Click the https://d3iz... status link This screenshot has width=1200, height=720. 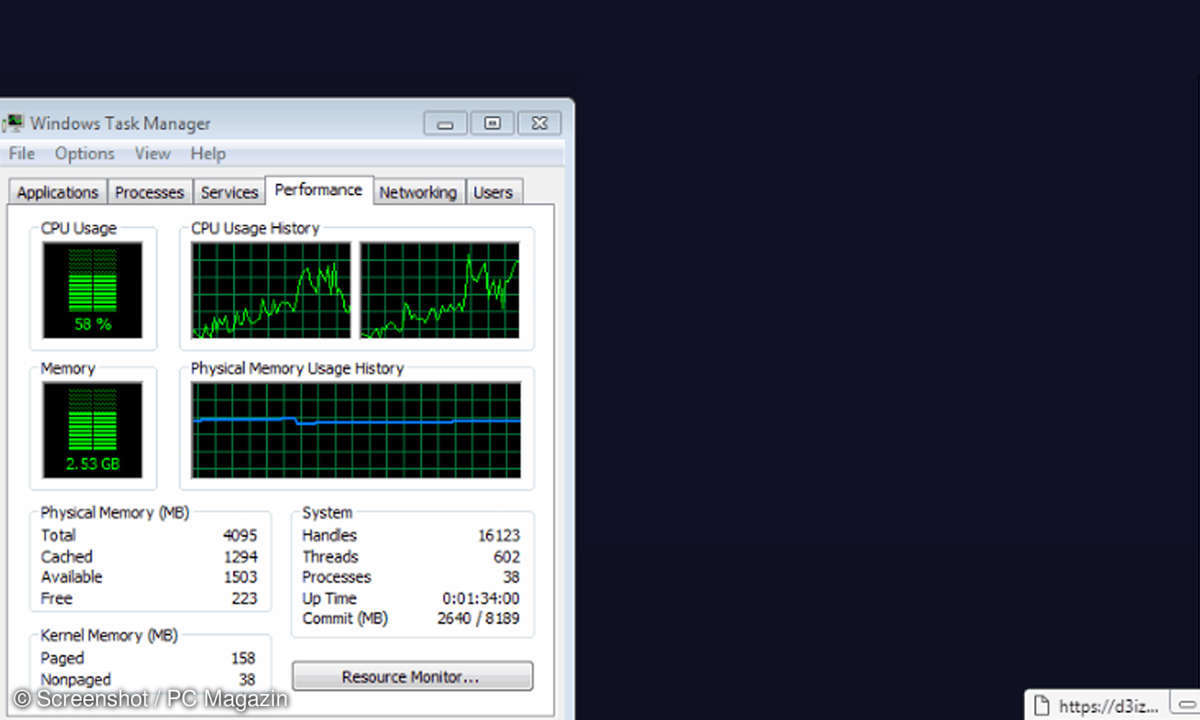coord(1108,706)
